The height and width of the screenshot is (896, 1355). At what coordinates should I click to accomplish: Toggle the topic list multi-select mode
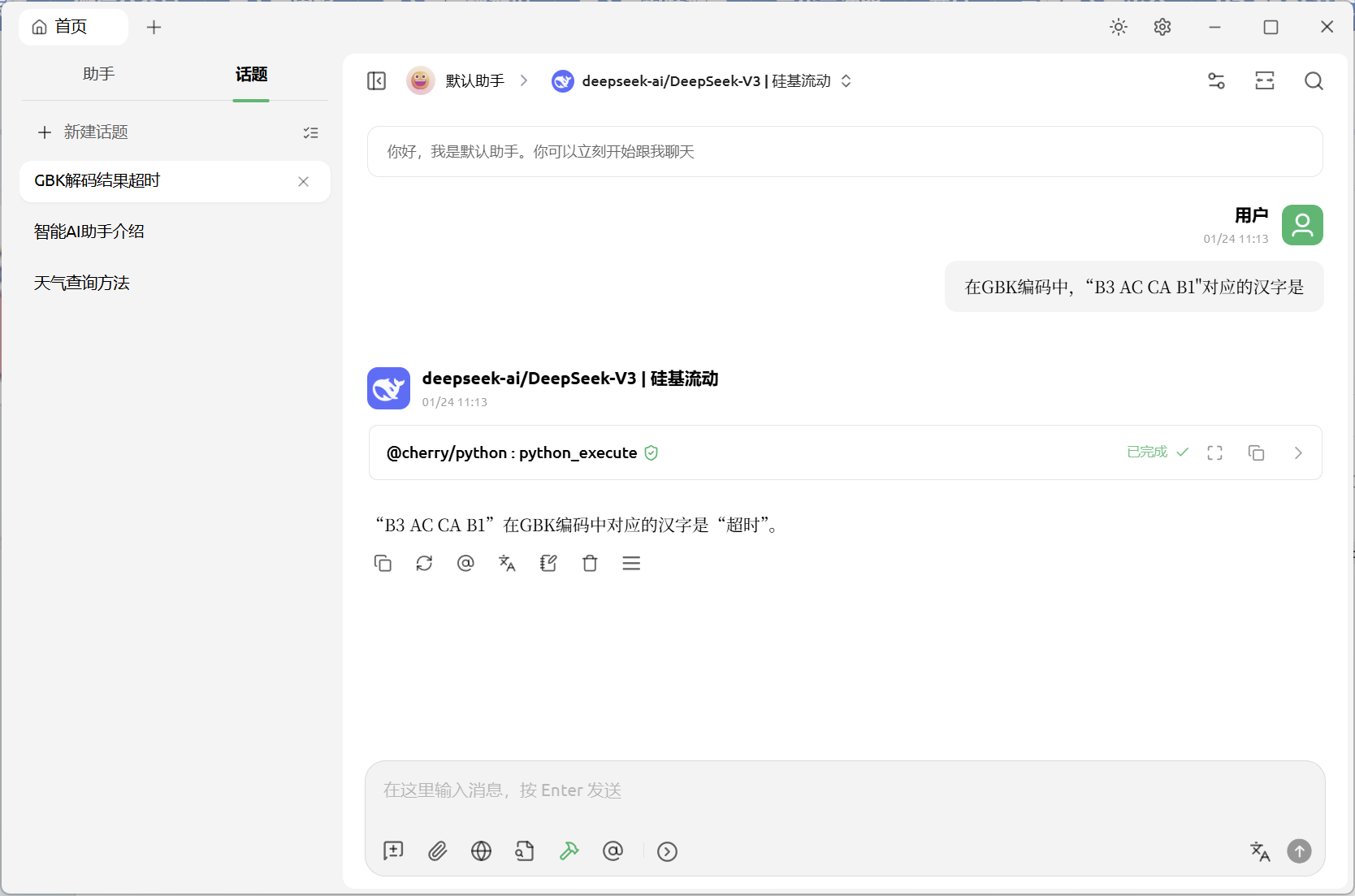click(311, 132)
